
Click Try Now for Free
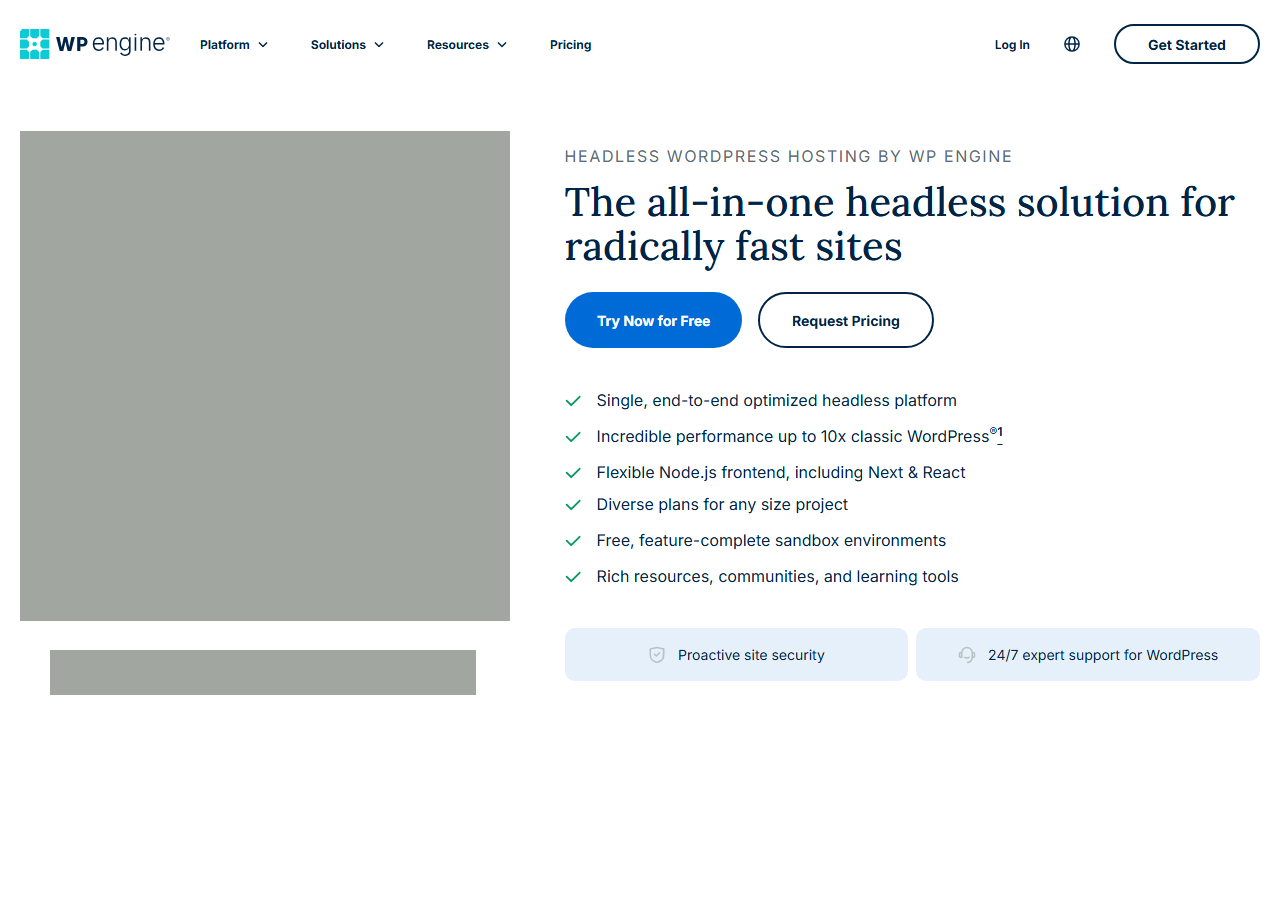tap(653, 320)
